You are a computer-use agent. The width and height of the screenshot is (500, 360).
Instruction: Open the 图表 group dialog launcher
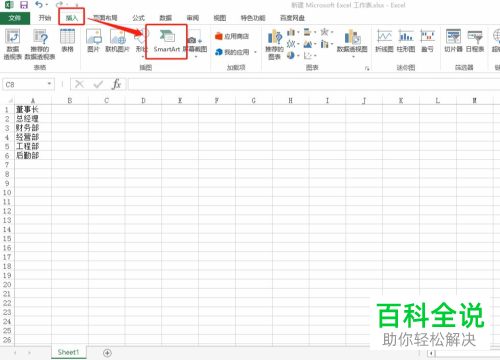(x=367, y=68)
